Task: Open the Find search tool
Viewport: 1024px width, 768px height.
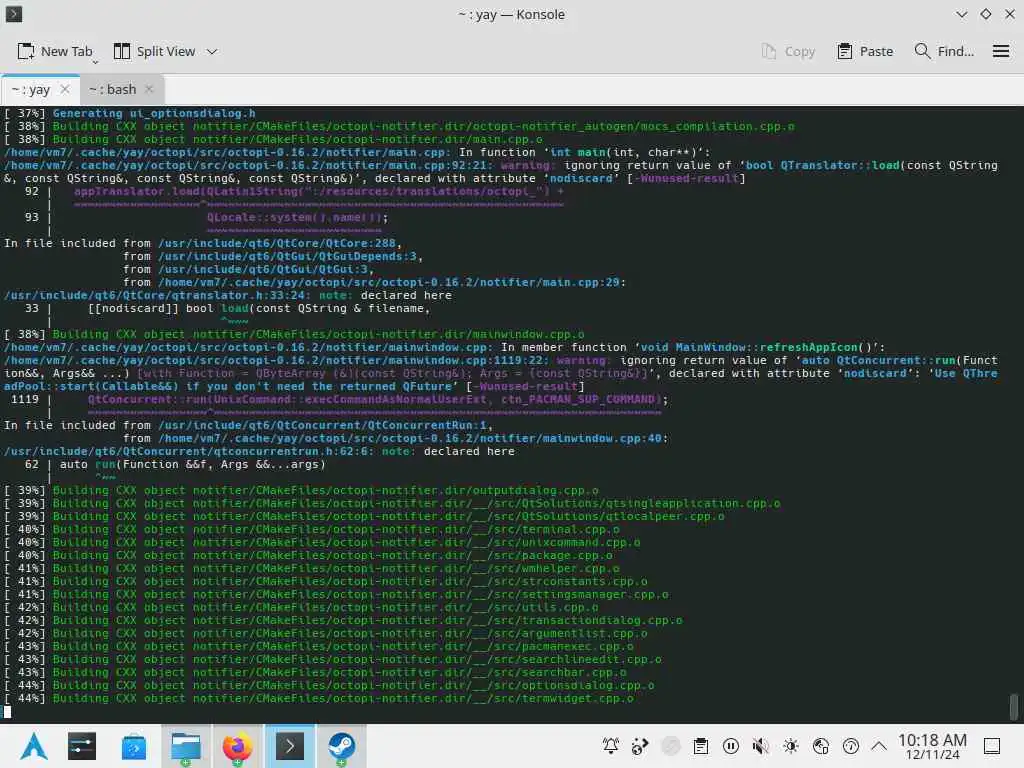Action: 944,52
